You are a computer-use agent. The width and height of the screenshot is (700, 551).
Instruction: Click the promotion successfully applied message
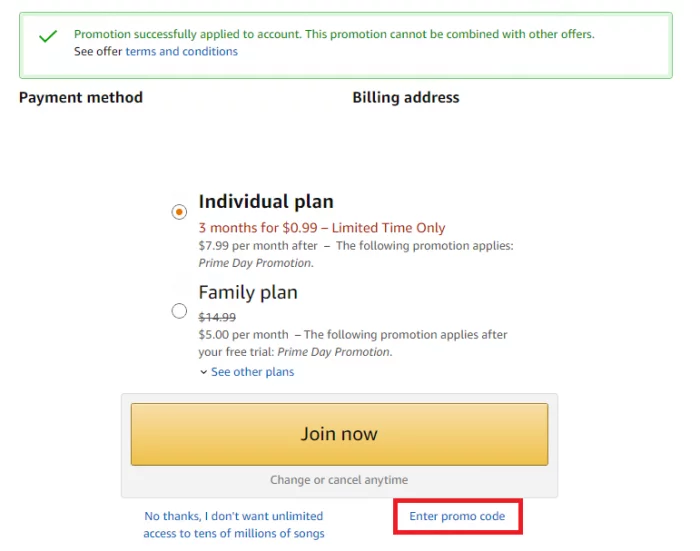334,34
